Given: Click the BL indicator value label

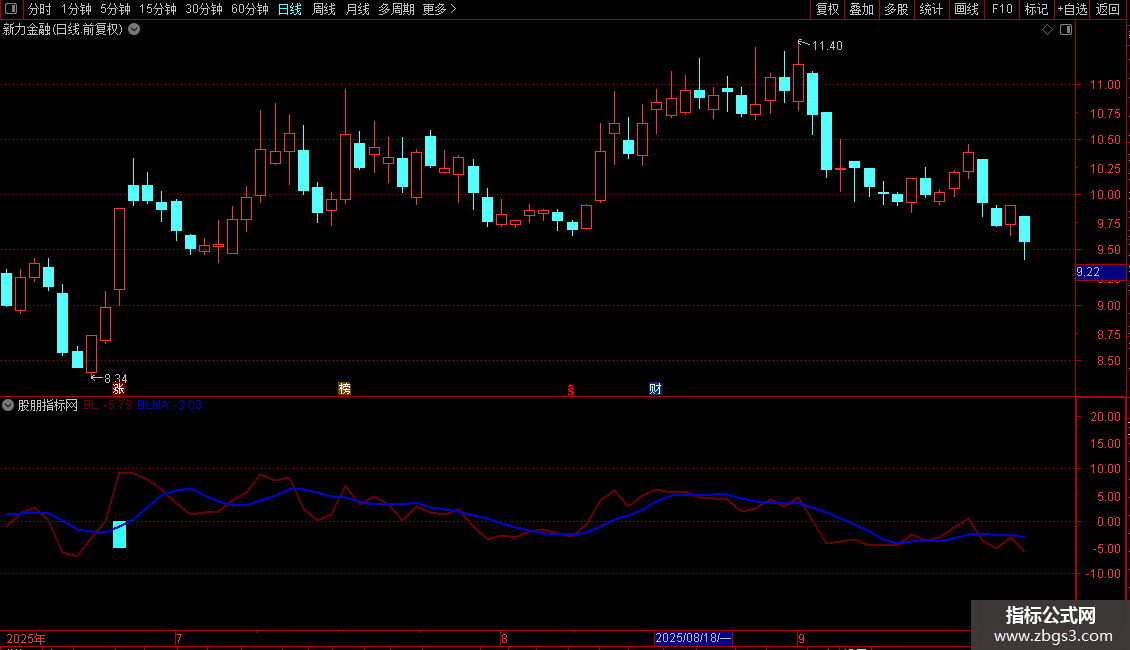Looking at the screenshot, I should pyautogui.click(x=107, y=405).
